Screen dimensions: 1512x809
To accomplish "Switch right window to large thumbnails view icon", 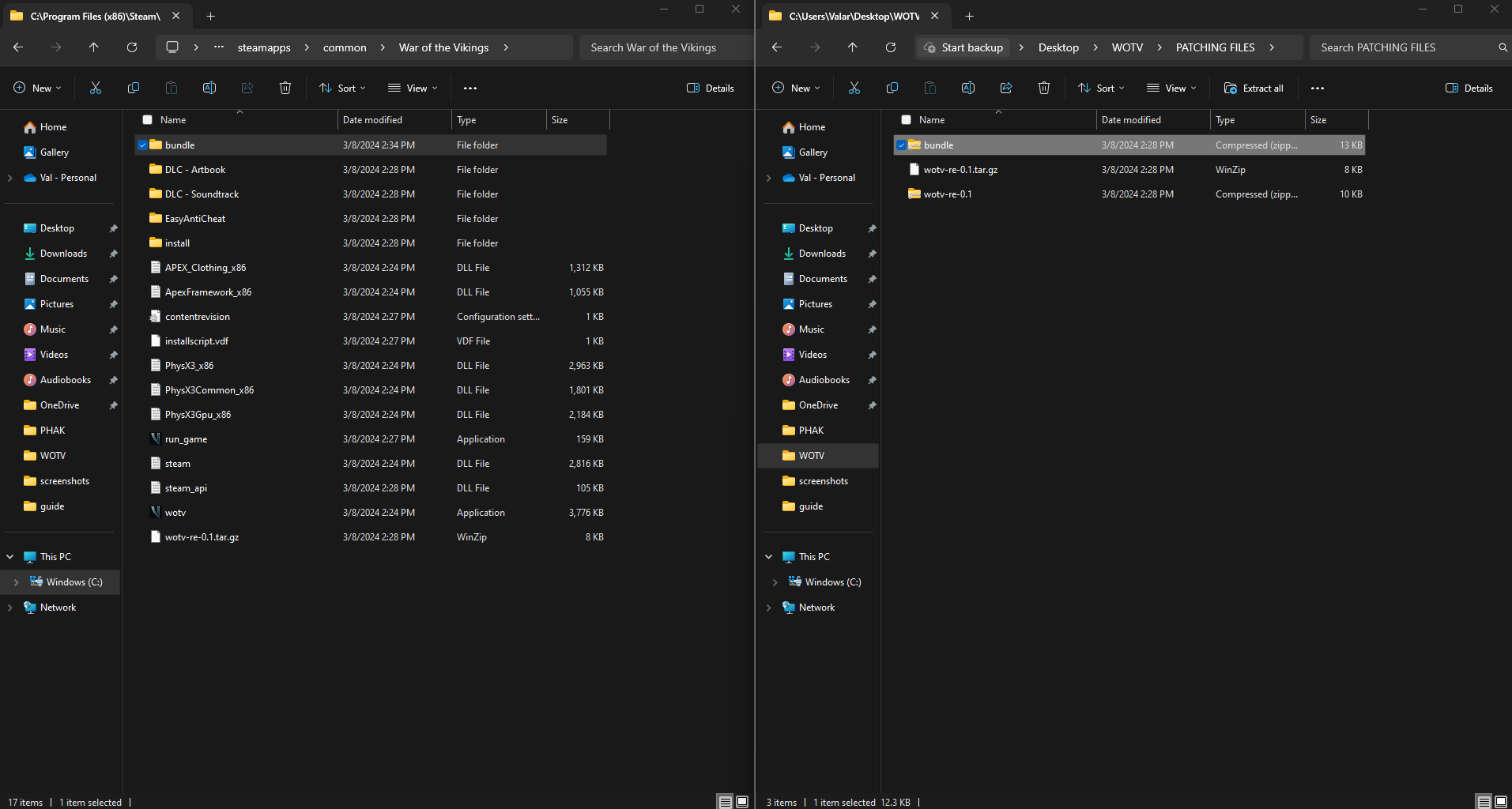I will click(1501, 802).
